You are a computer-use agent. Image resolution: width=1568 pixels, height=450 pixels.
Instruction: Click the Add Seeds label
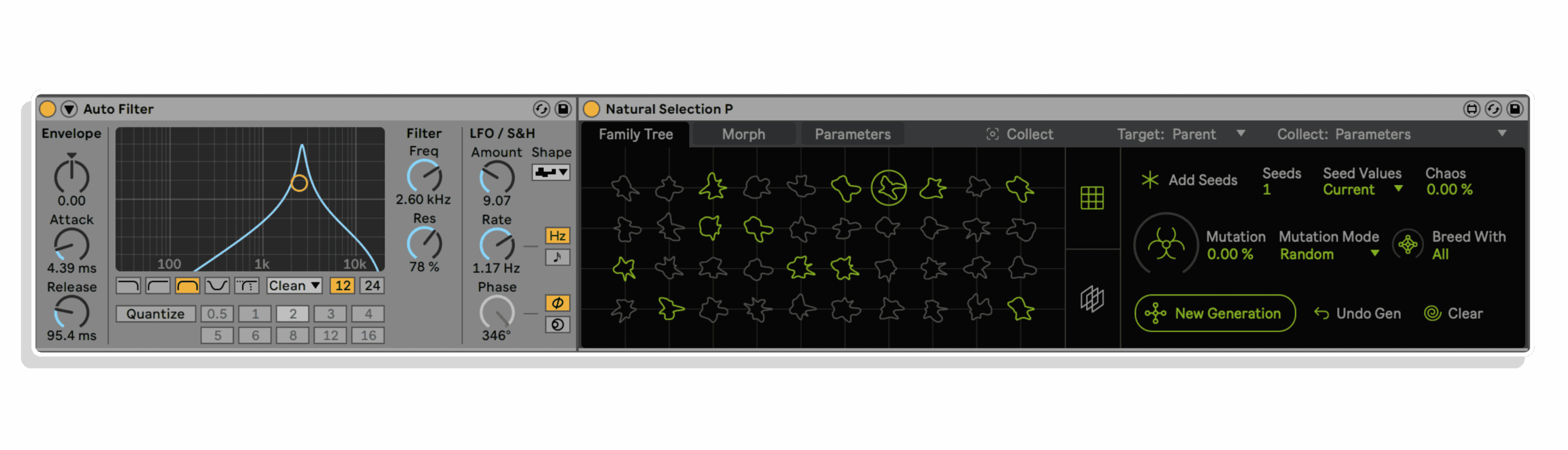(x=1202, y=180)
